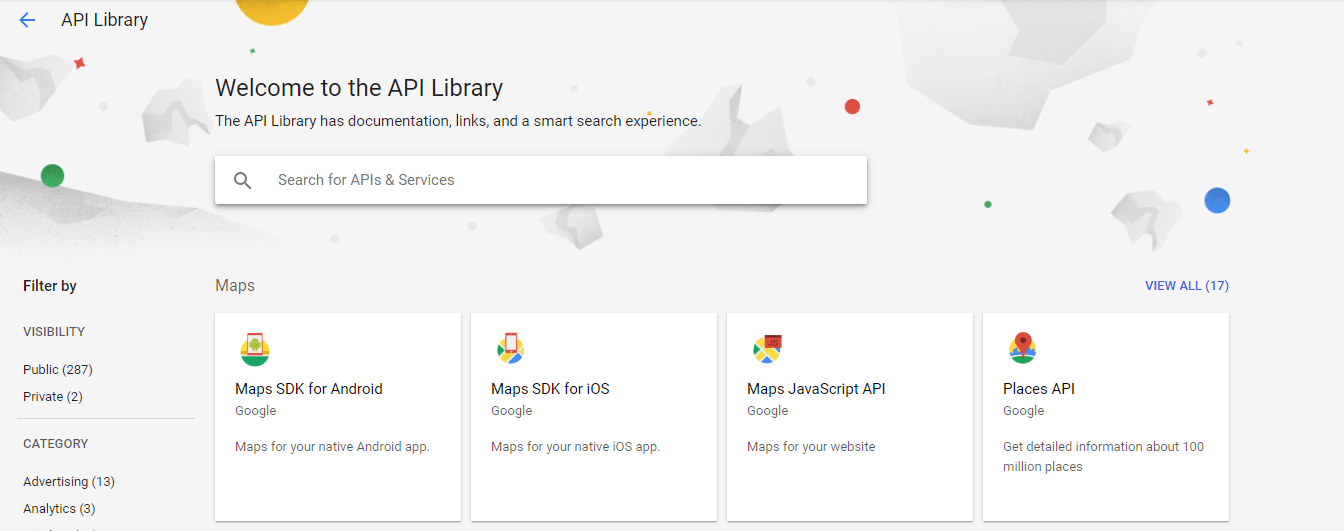Click 'Maps for your native iOS app' description
The height and width of the screenshot is (531, 1344).
[575, 447]
